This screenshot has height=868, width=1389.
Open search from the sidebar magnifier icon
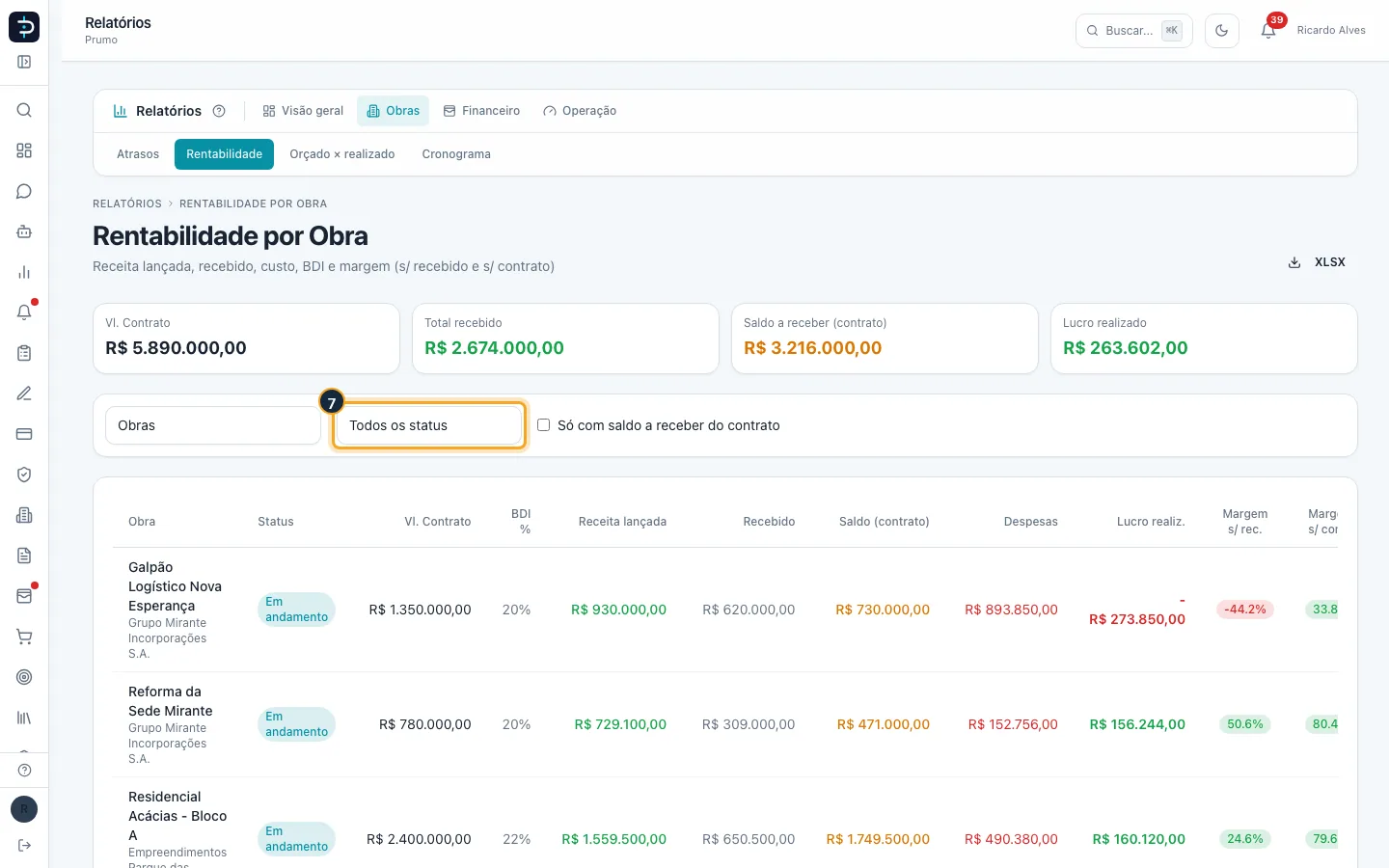tap(24, 110)
